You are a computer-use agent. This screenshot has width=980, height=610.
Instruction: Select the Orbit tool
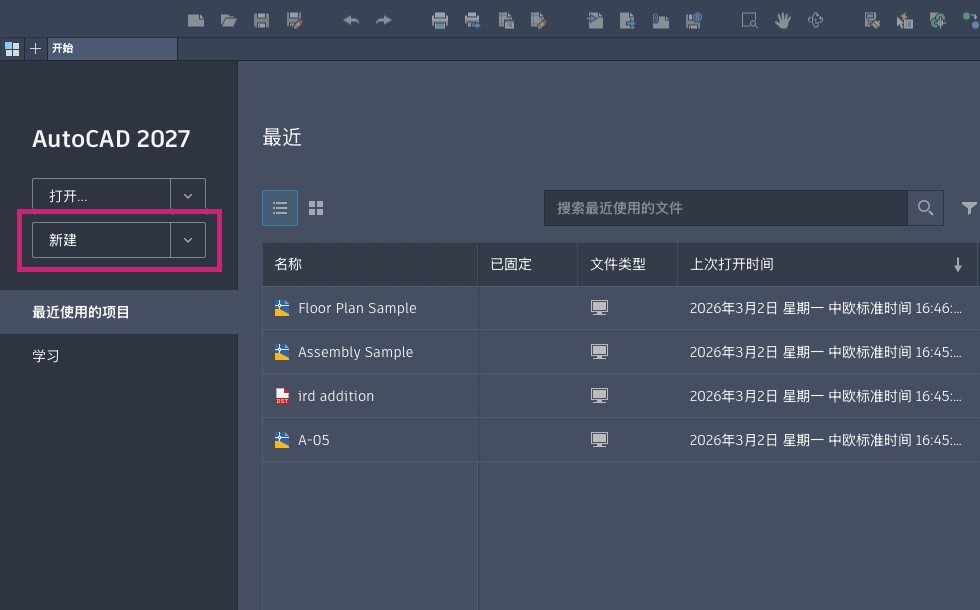[x=815, y=21]
